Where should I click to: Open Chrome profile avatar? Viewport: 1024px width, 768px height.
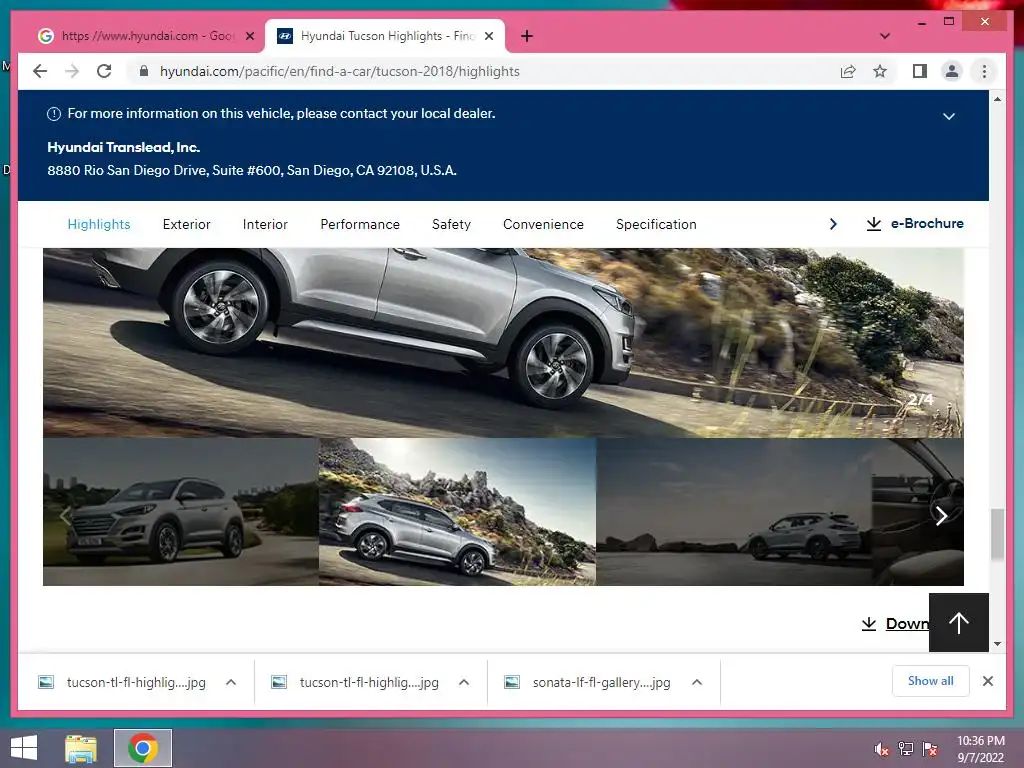click(x=952, y=71)
